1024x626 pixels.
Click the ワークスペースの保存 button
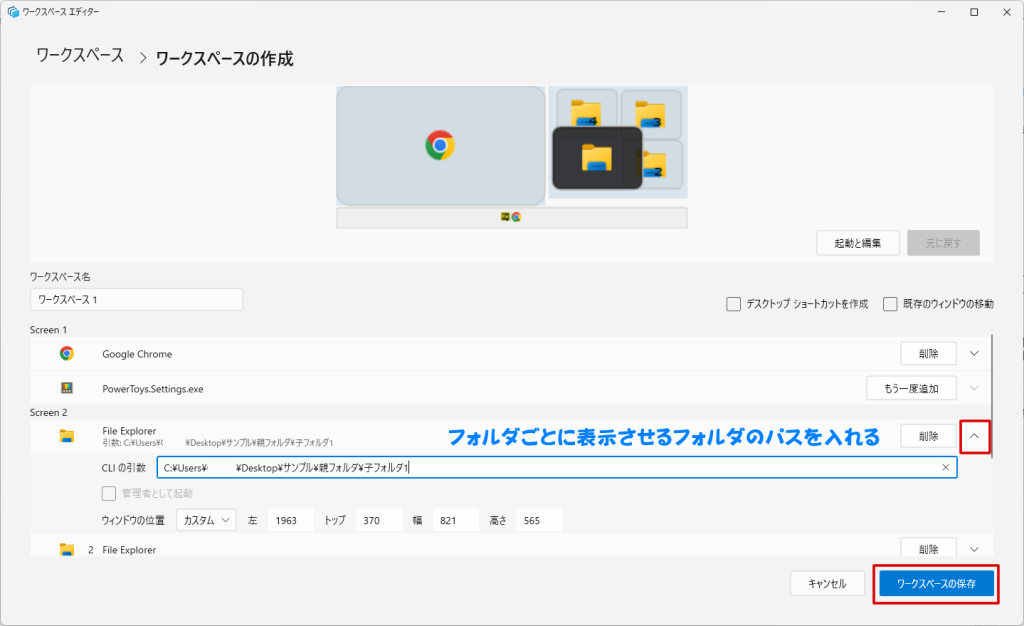coord(936,583)
